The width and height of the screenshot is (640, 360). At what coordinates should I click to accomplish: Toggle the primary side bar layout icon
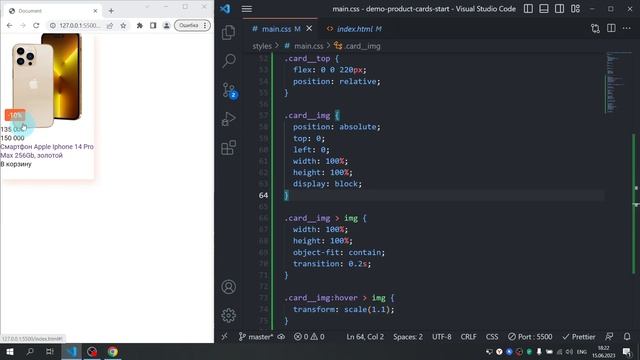coord(528,9)
